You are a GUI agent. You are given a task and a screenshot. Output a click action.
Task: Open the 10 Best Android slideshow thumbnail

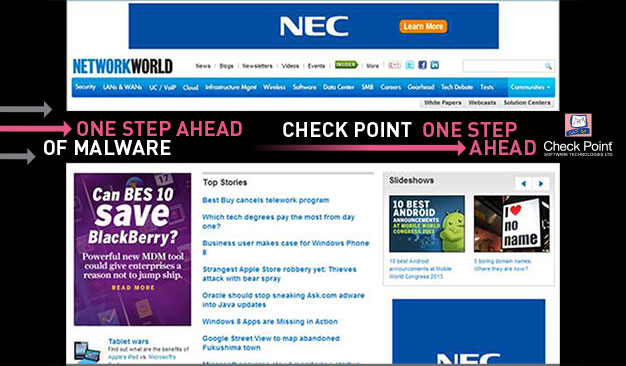pos(427,224)
